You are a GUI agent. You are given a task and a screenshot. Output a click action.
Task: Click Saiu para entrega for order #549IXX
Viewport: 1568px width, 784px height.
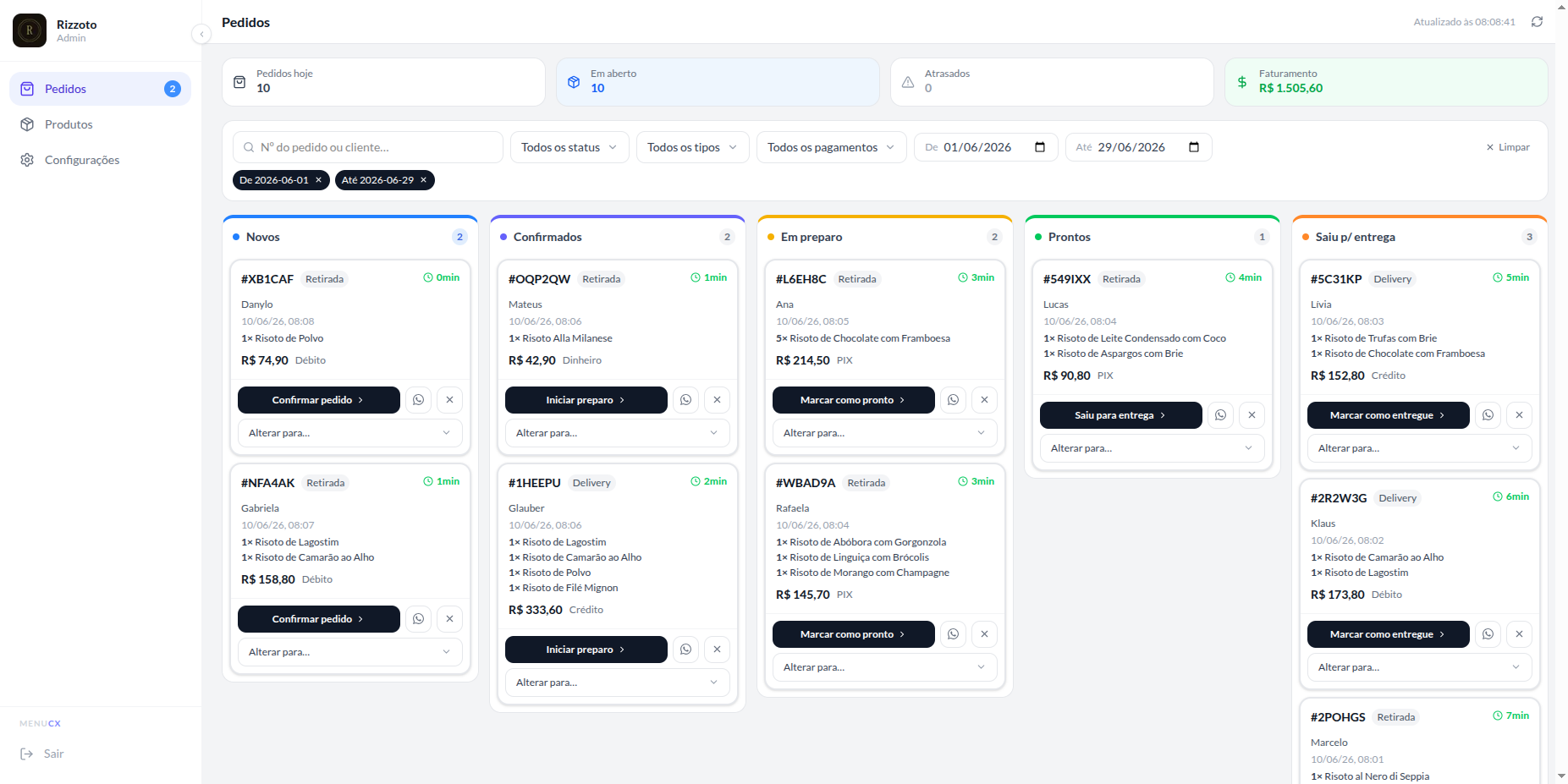(x=1121, y=415)
